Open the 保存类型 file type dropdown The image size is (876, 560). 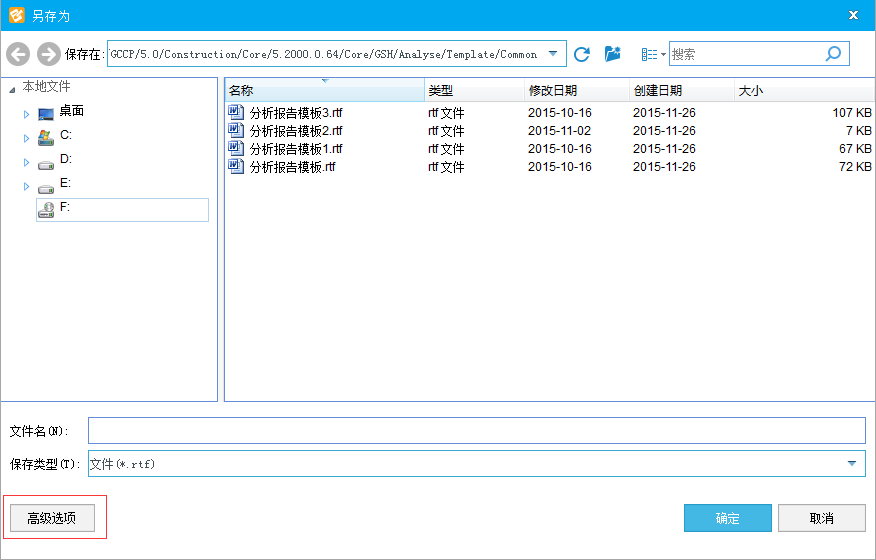point(852,463)
